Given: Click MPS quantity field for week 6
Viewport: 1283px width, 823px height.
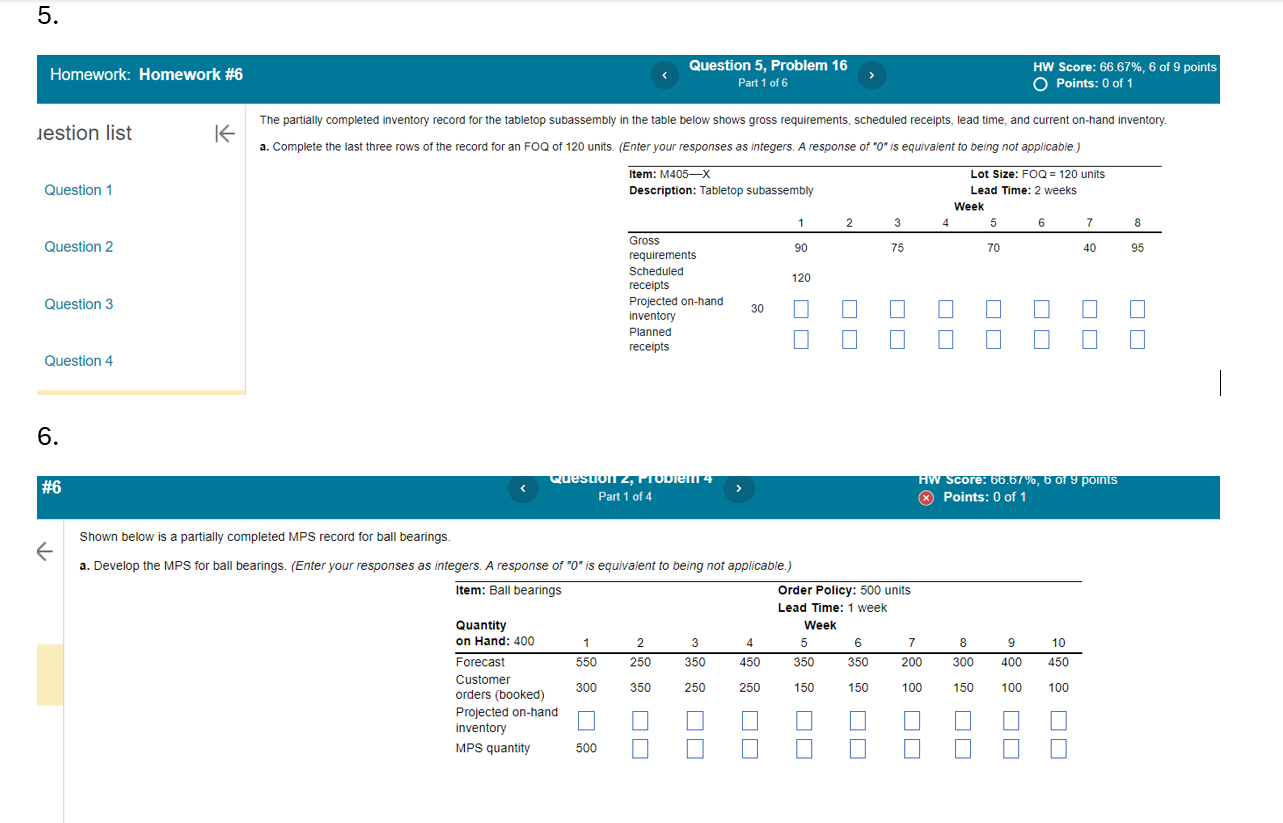Looking at the screenshot, I should pos(858,748).
